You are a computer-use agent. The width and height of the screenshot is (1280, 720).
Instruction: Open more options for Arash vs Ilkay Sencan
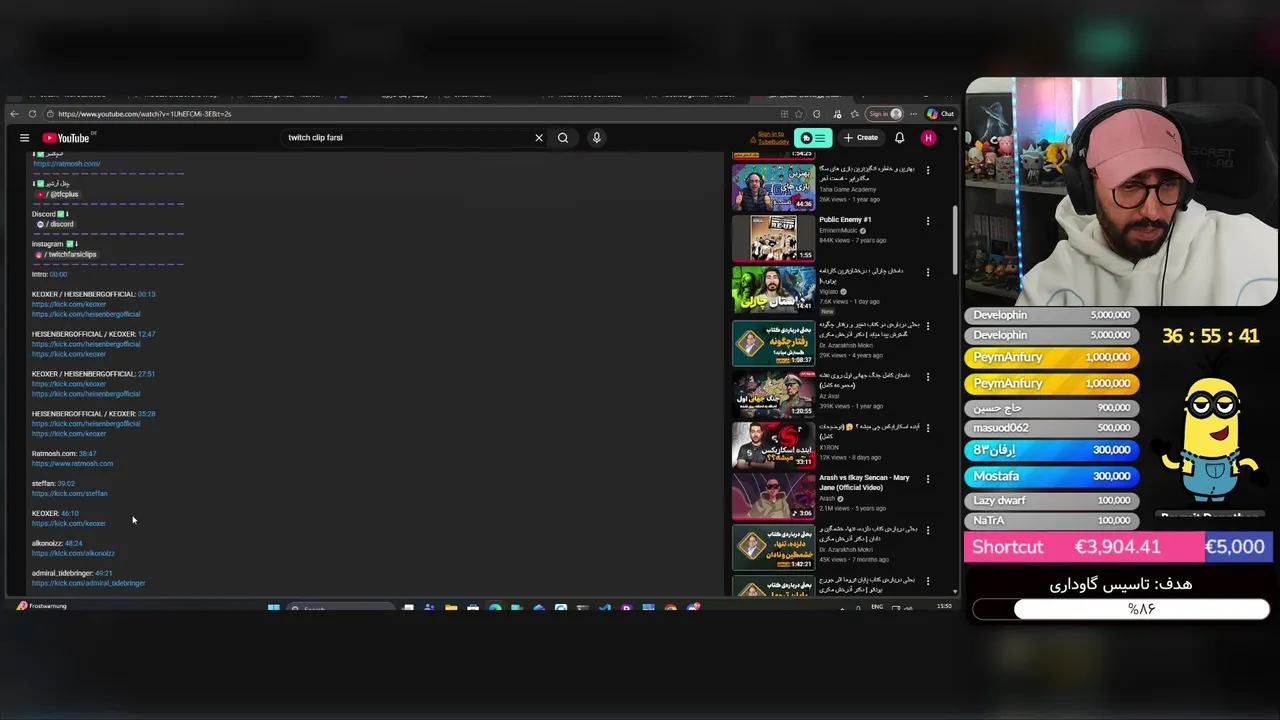point(928,480)
